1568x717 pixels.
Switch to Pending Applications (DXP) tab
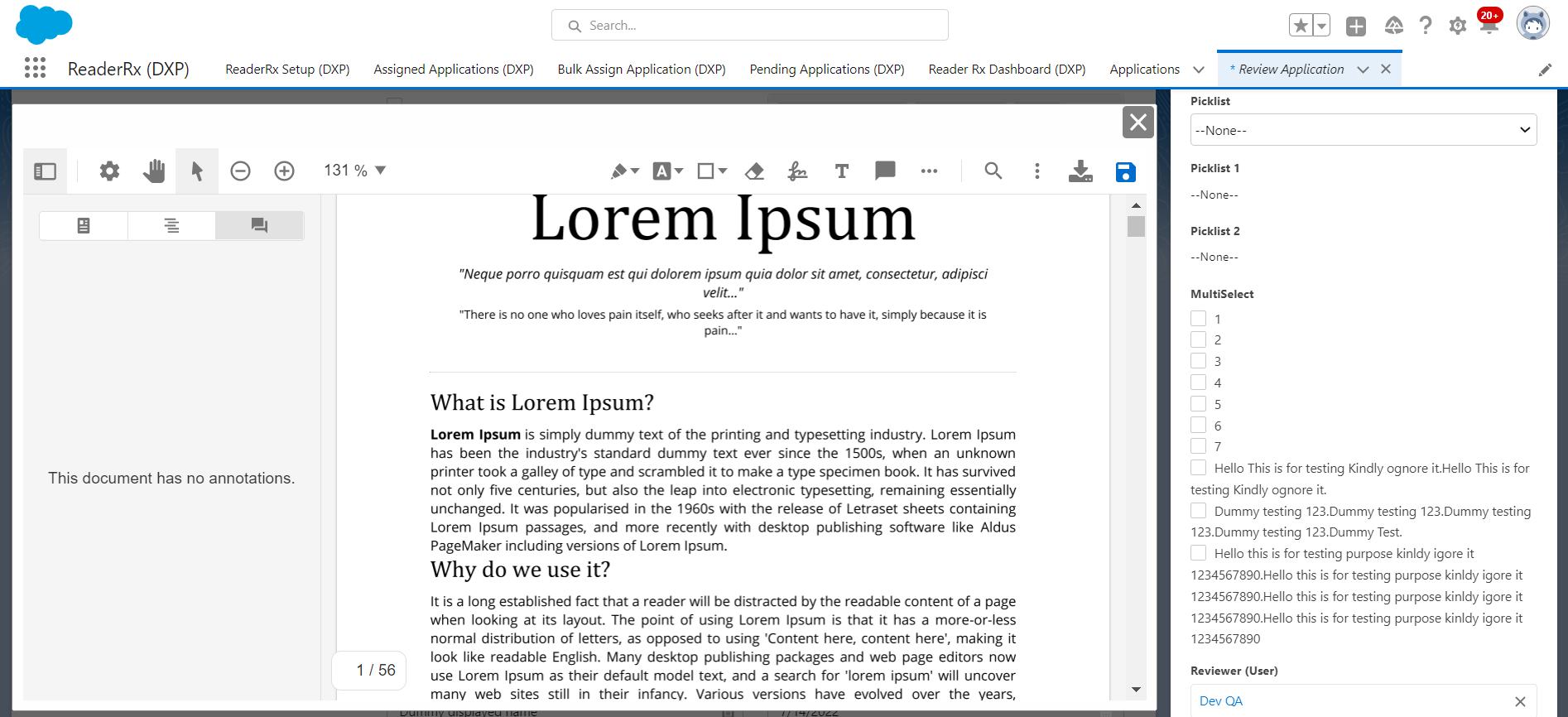pos(826,70)
